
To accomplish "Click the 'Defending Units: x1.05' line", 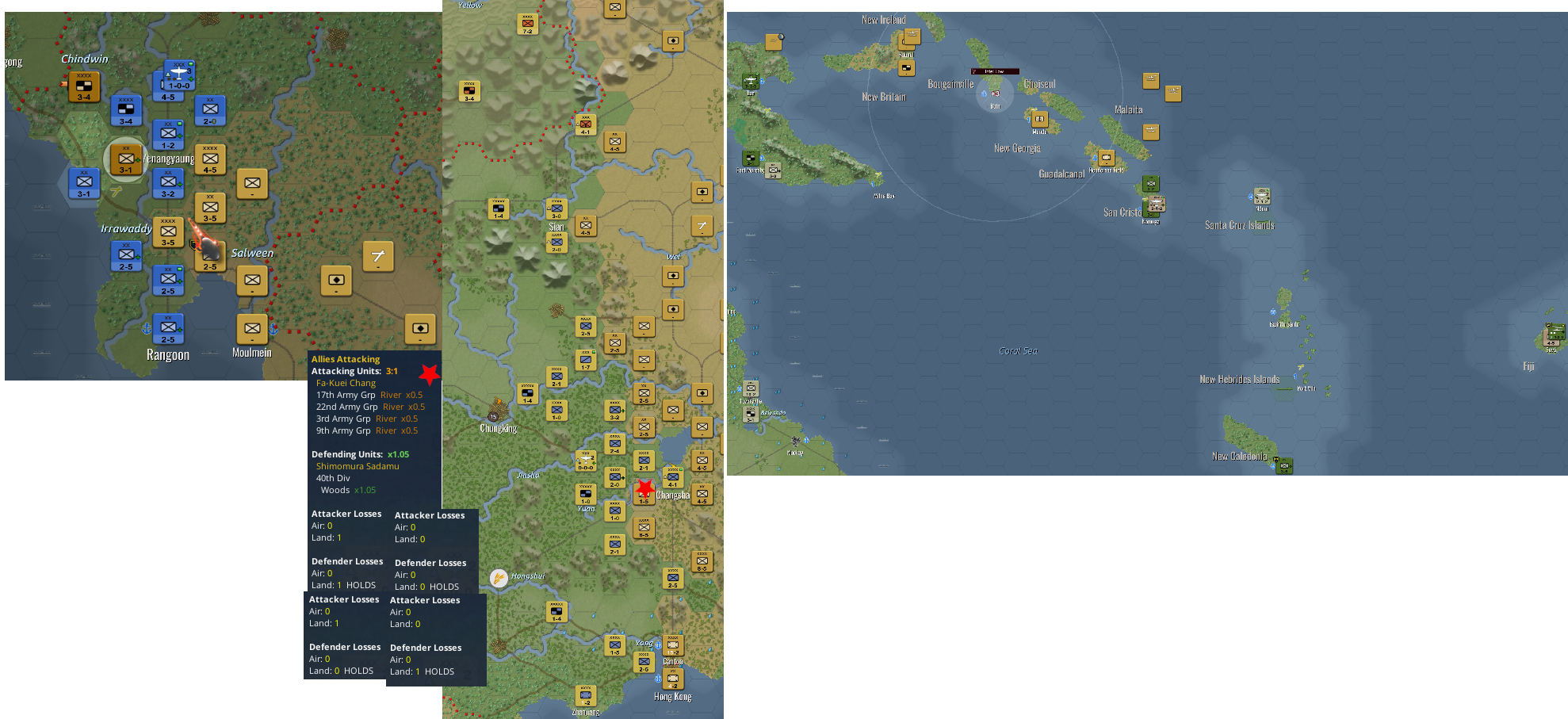I will coord(360,454).
